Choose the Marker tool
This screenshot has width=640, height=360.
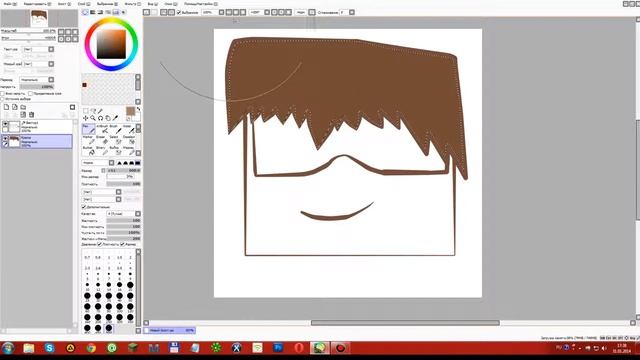pyautogui.click(x=89, y=140)
